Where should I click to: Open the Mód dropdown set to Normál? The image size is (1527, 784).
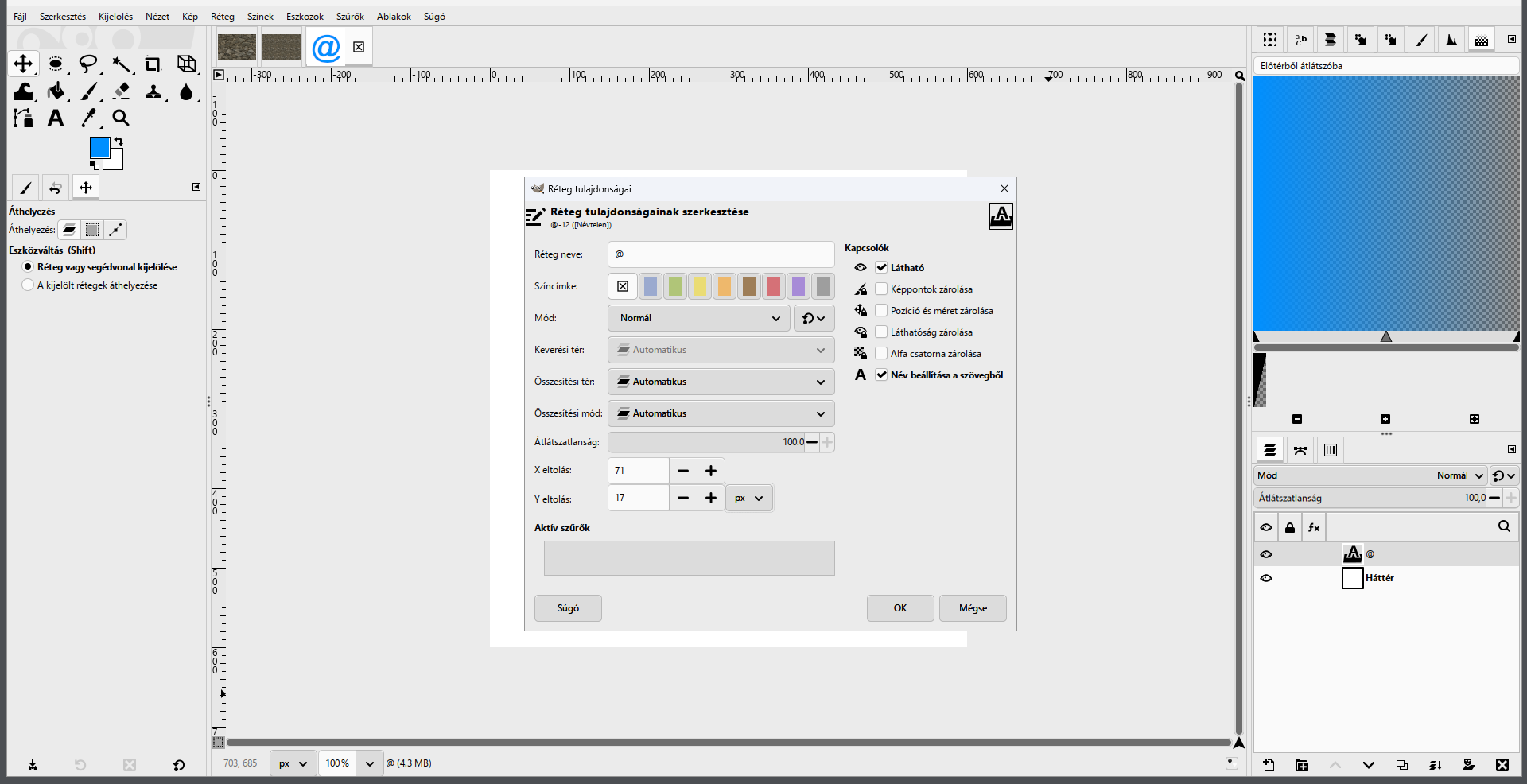pyautogui.click(x=699, y=318)
